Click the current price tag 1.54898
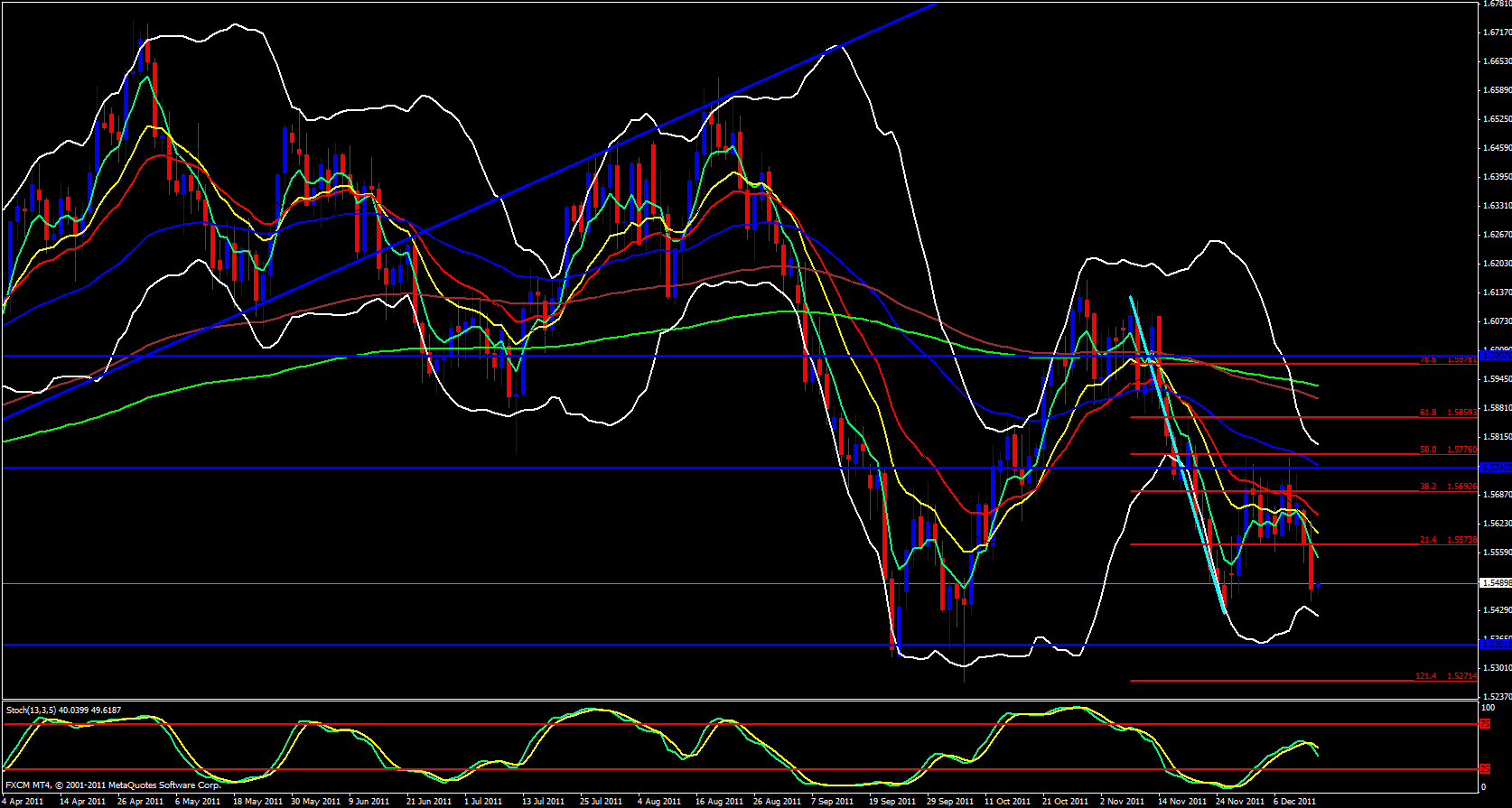 pyautogui.click(x=1496, y=583)
